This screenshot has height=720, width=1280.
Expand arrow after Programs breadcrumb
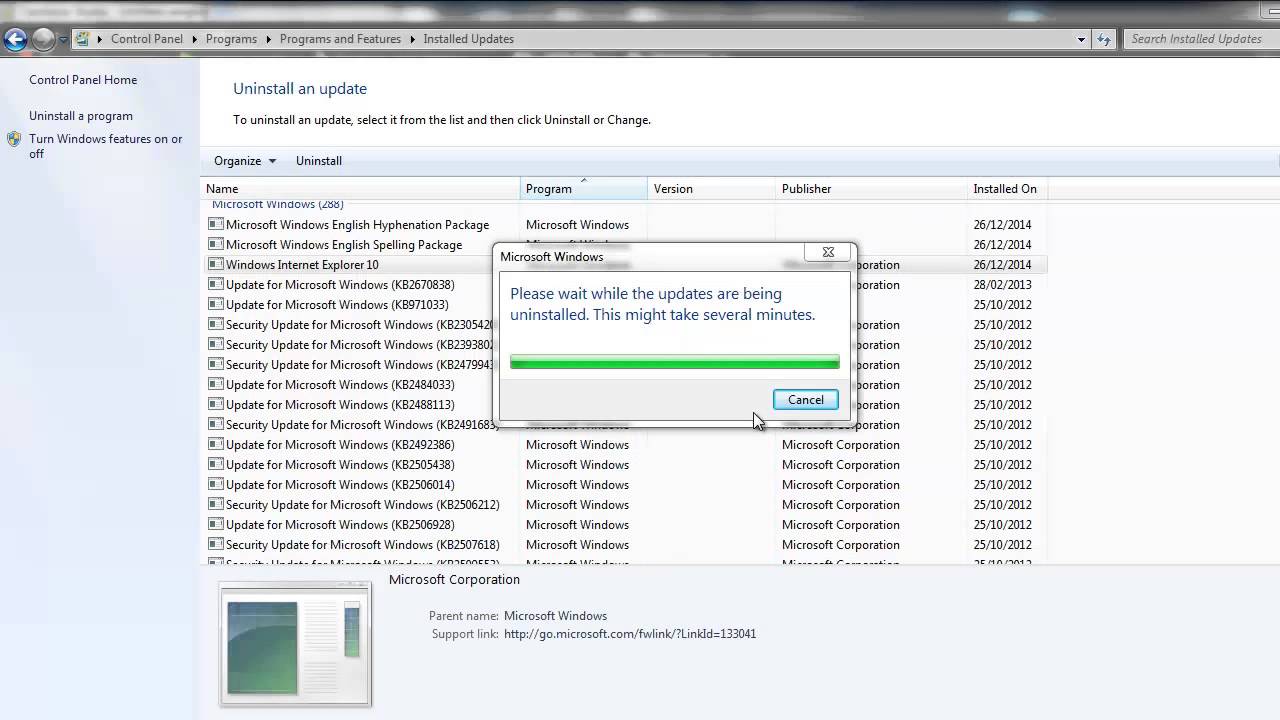(267, 39)
